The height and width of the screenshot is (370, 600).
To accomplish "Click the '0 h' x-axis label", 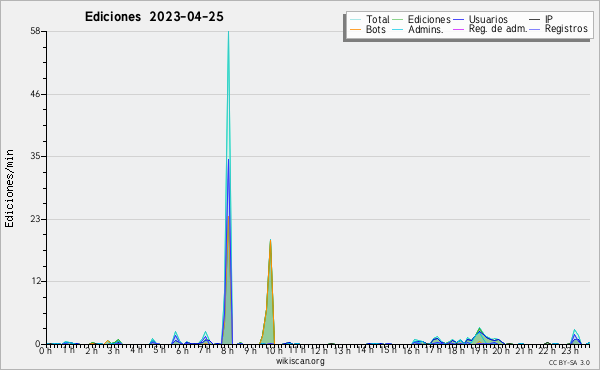I will click(x=45, y=351).
